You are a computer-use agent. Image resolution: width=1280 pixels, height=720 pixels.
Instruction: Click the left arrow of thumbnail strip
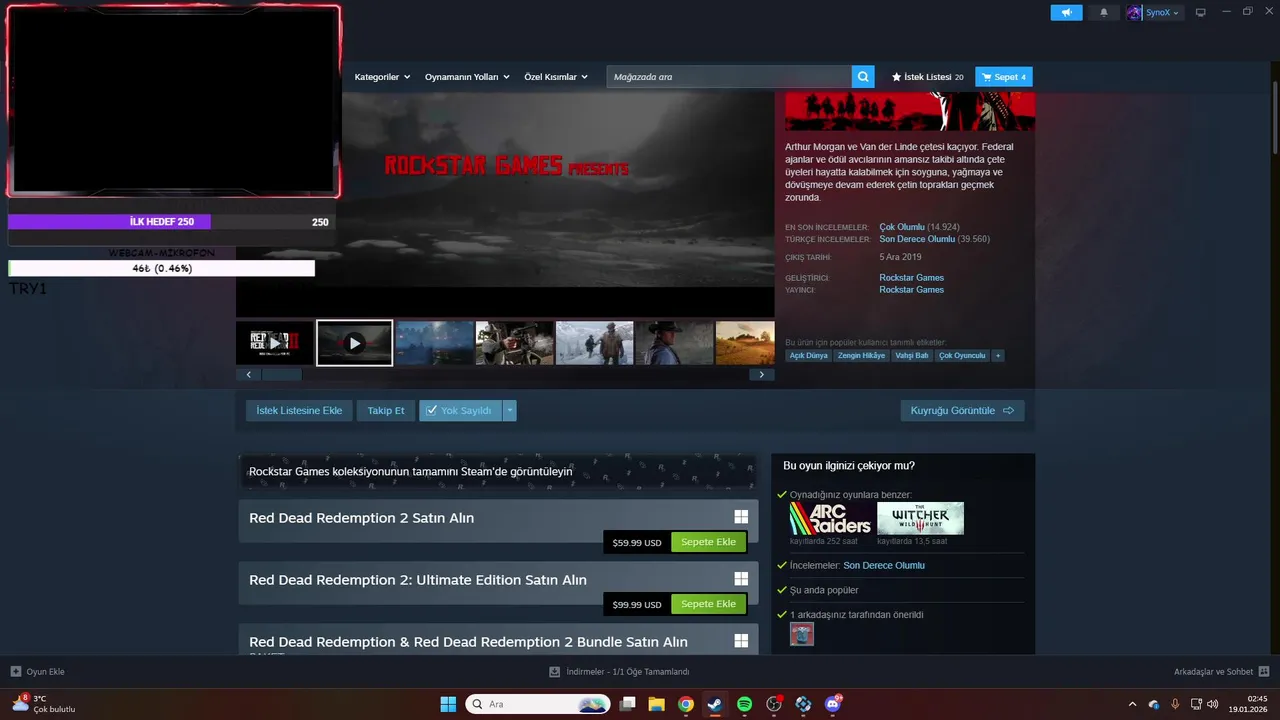click(249, 374)
